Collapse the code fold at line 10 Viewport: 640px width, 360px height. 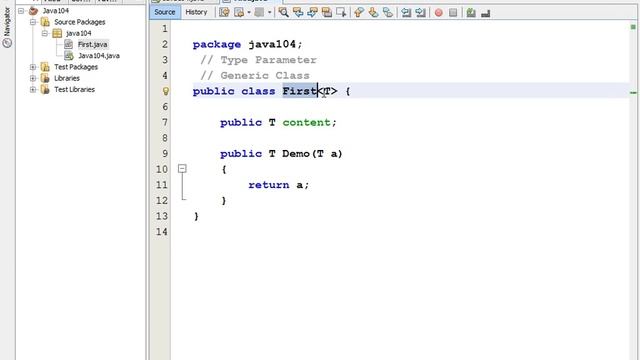coord(182,169)
